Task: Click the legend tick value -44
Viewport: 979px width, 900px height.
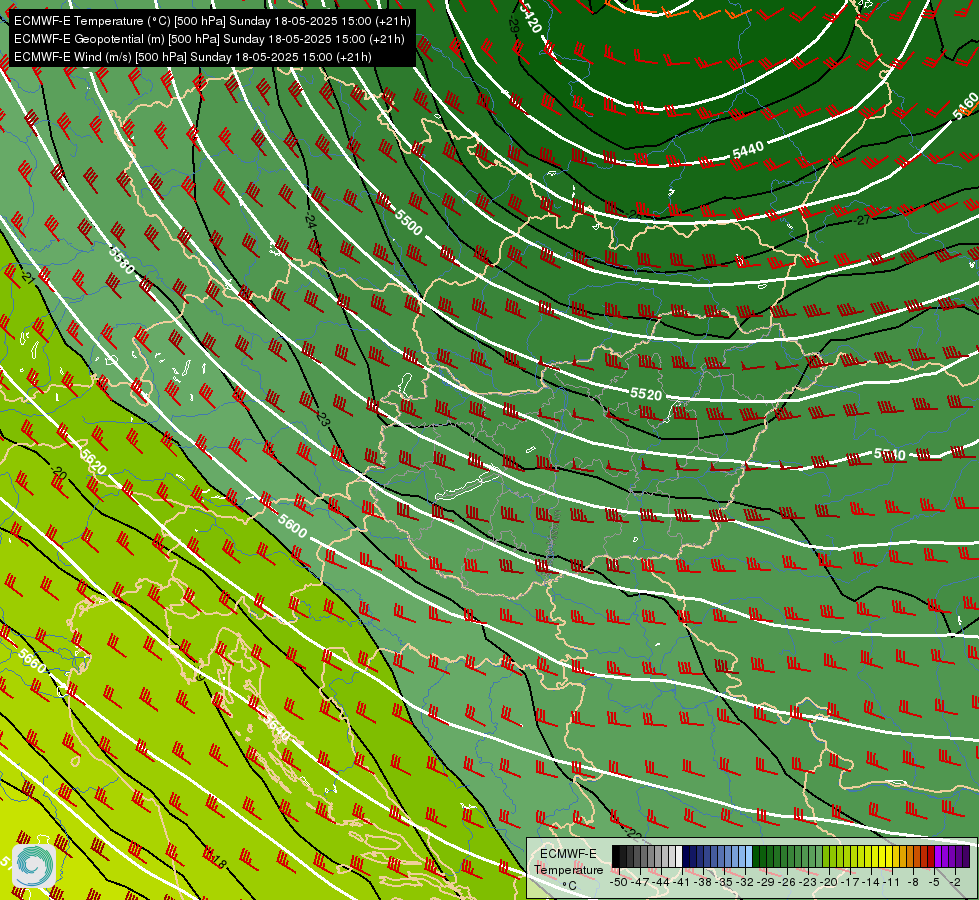Action: 661,883
